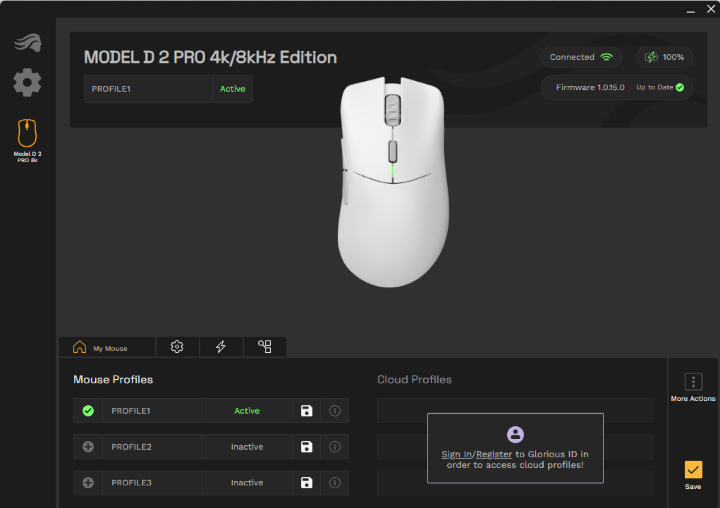Open the app settings gear in sidebar

(27, 83)
